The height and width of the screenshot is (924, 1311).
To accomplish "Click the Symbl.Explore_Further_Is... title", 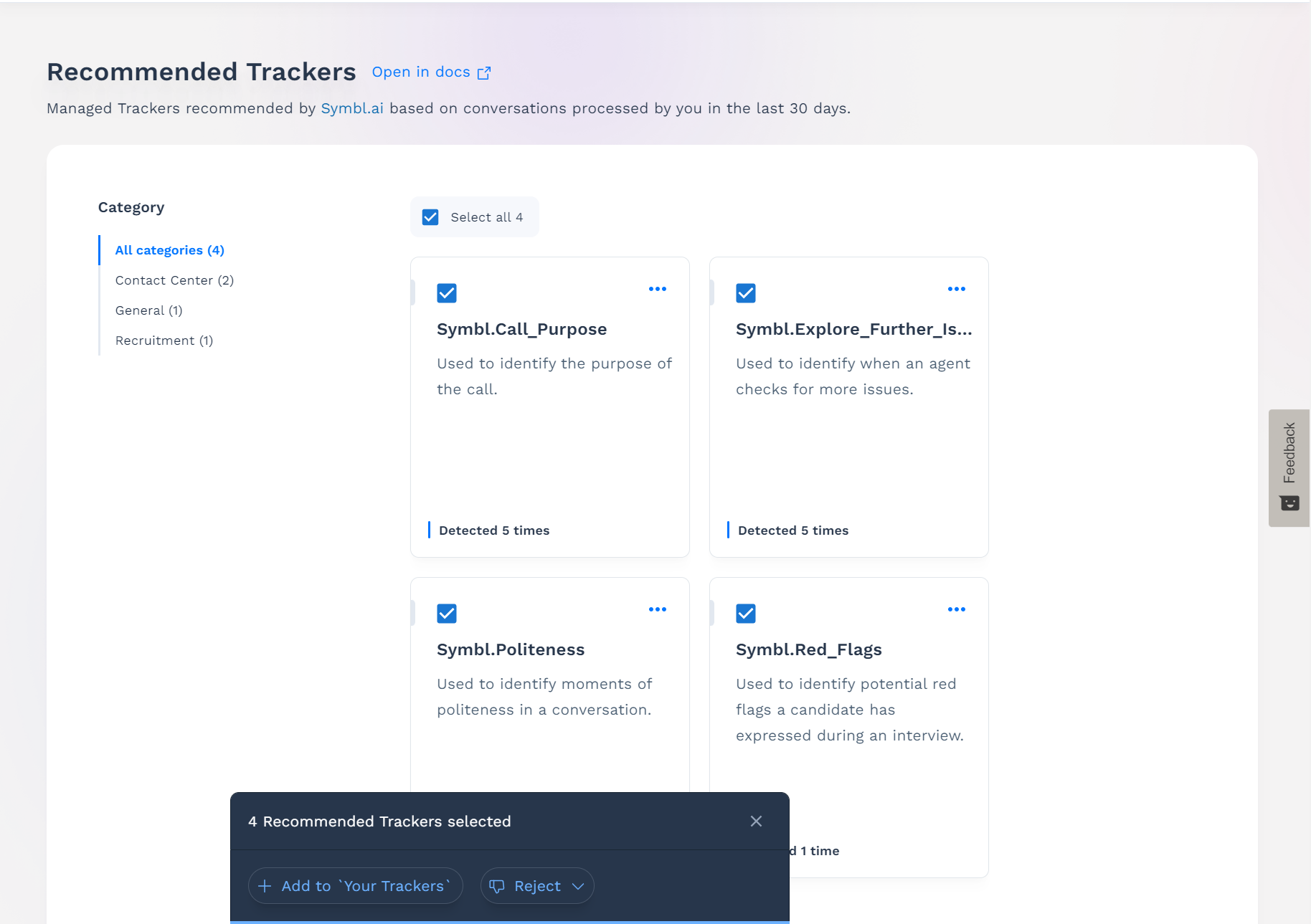I will click(854, 329).
